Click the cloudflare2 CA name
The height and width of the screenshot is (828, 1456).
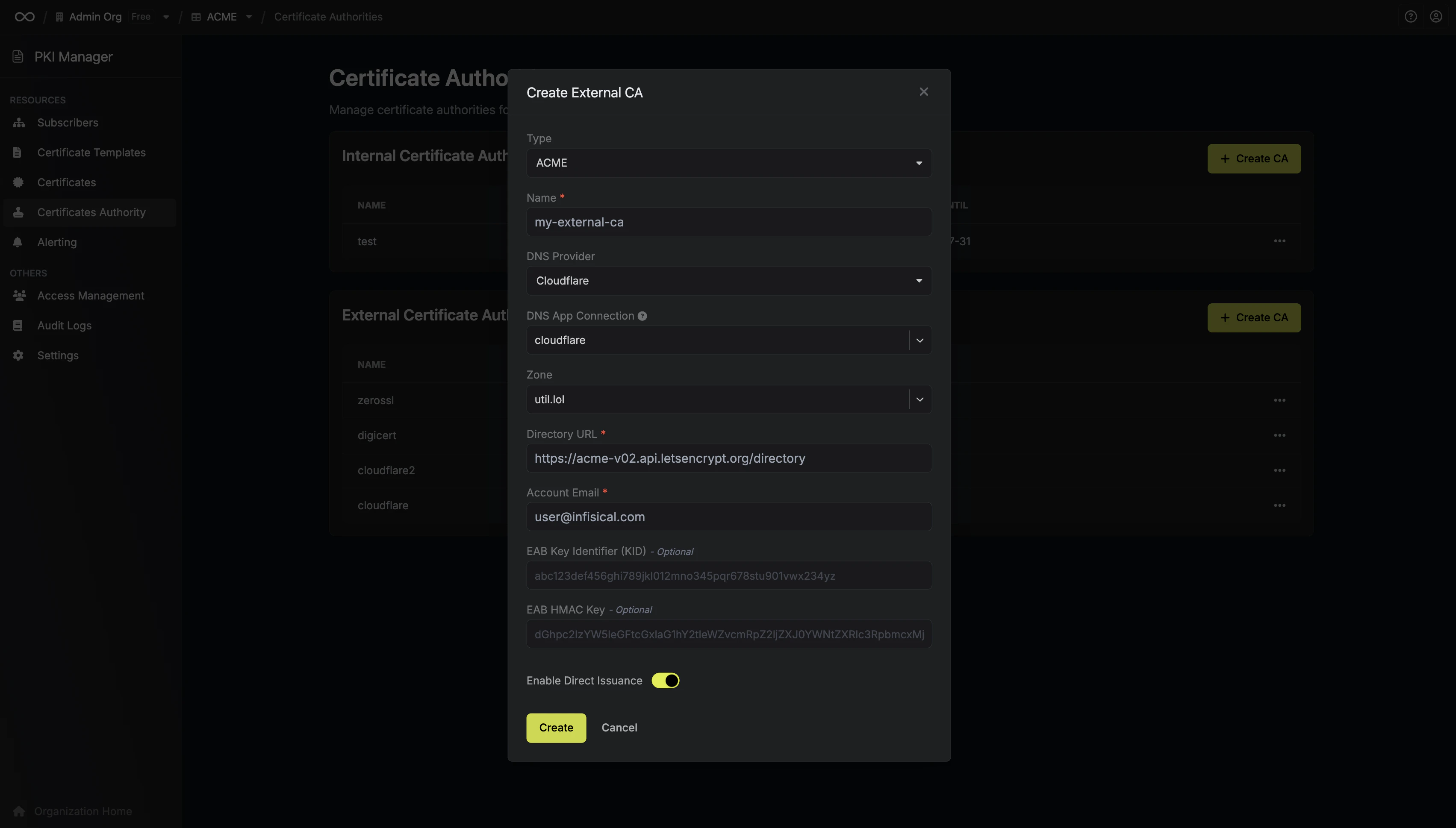386,470
